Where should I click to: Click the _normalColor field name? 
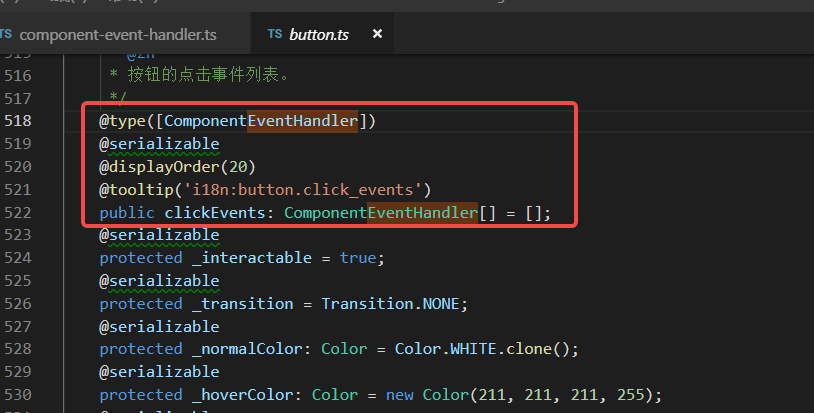[247, 349]
